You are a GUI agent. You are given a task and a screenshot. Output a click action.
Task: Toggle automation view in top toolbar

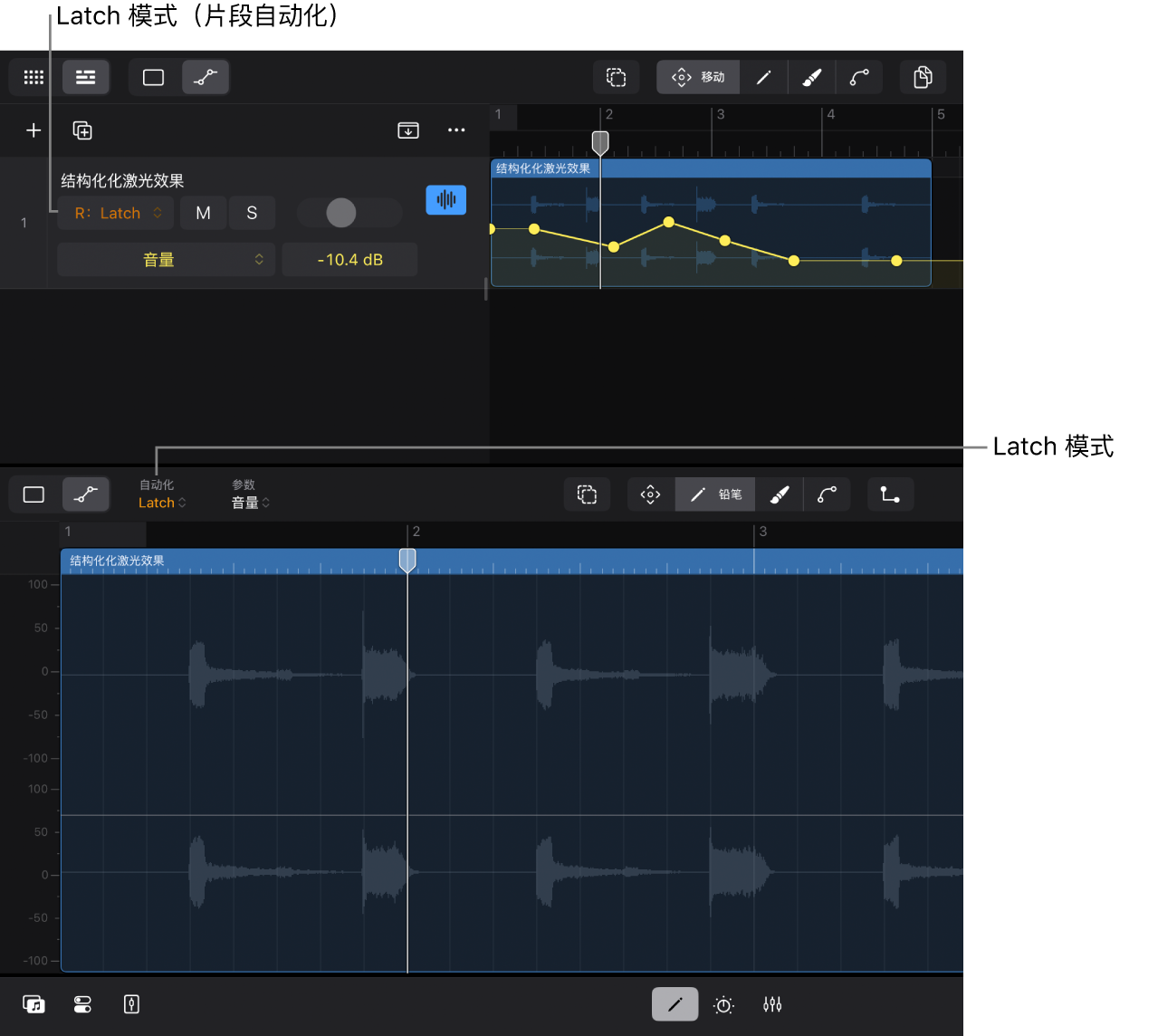click(x=206, y=78)
